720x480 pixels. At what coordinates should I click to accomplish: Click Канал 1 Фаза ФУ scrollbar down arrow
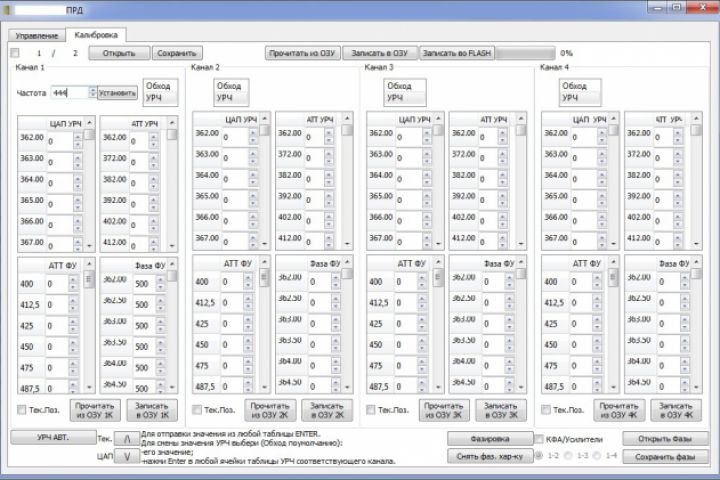(172, 388)
